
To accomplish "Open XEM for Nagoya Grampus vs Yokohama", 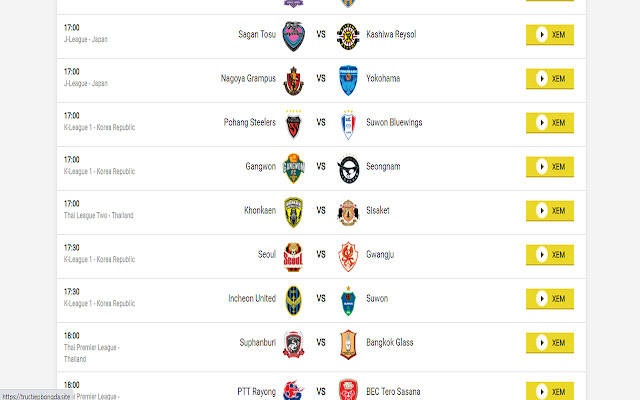I will tap(550, 79).
